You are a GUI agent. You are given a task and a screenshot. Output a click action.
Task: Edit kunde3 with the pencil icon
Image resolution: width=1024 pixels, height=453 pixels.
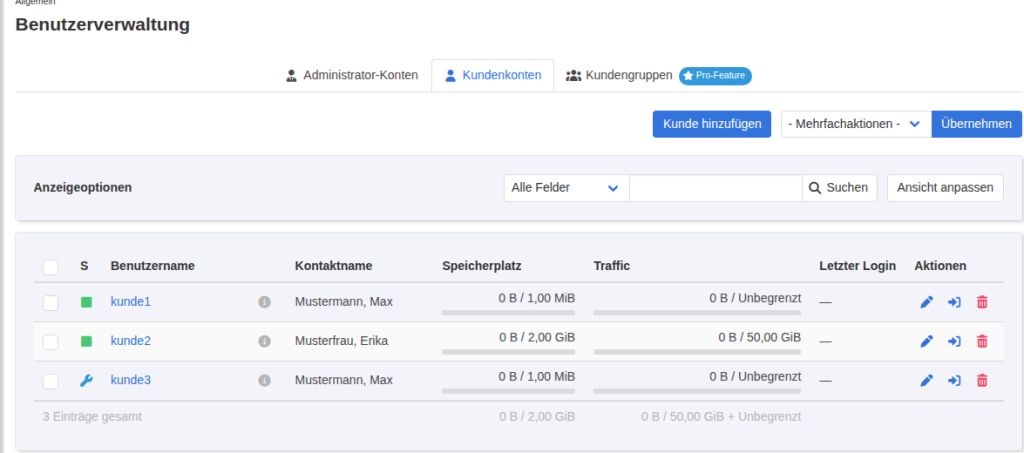click(926, 381)
